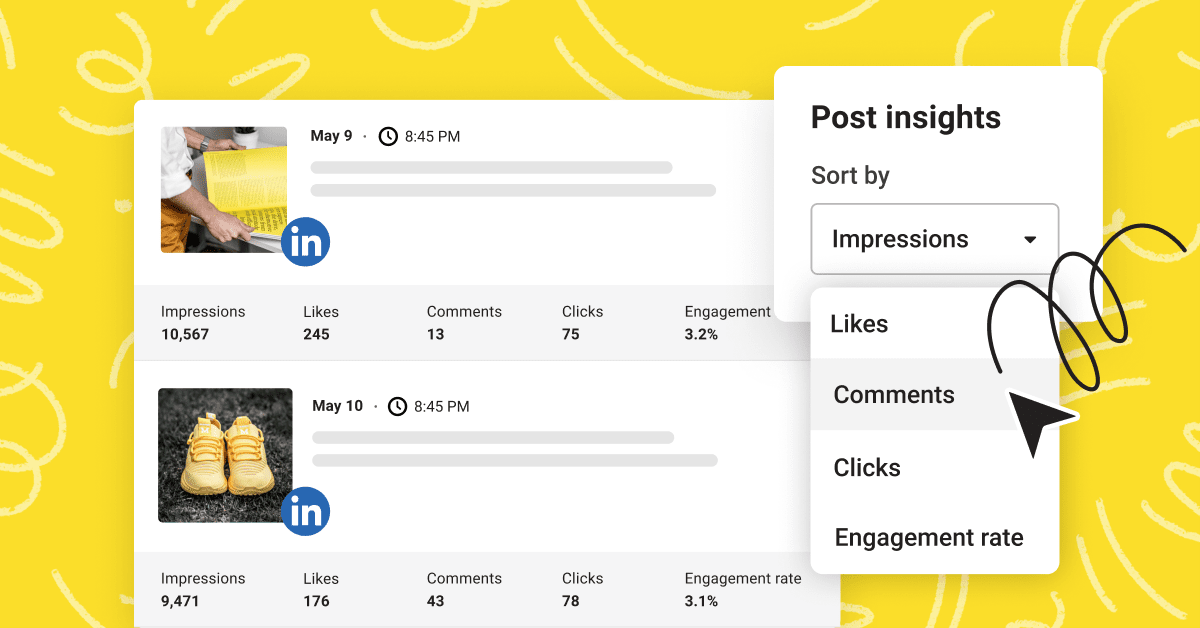Click the clock icon beside May 10
1200x628 pixels.
click(397, 406)
